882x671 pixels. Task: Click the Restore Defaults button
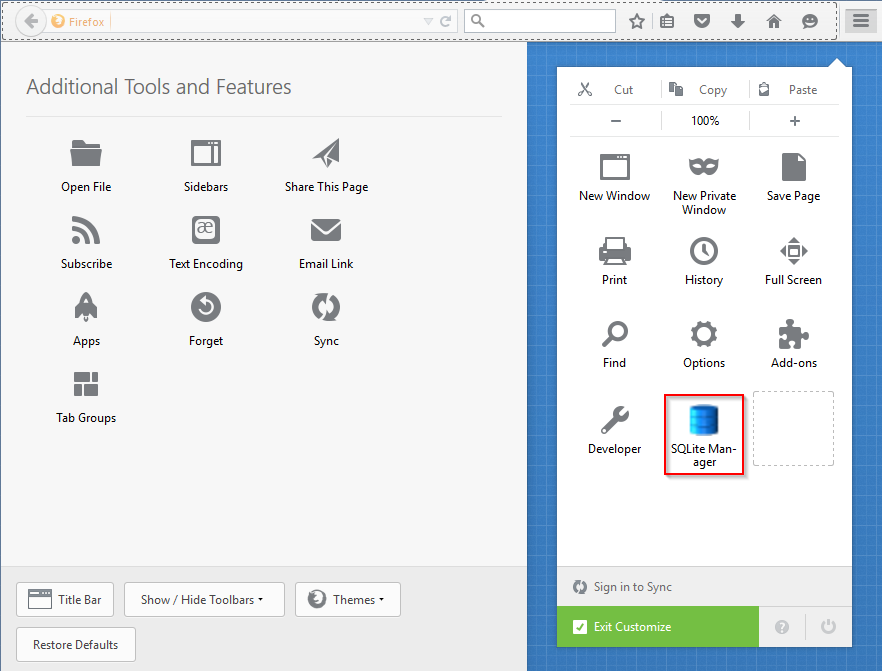point(76,645)
